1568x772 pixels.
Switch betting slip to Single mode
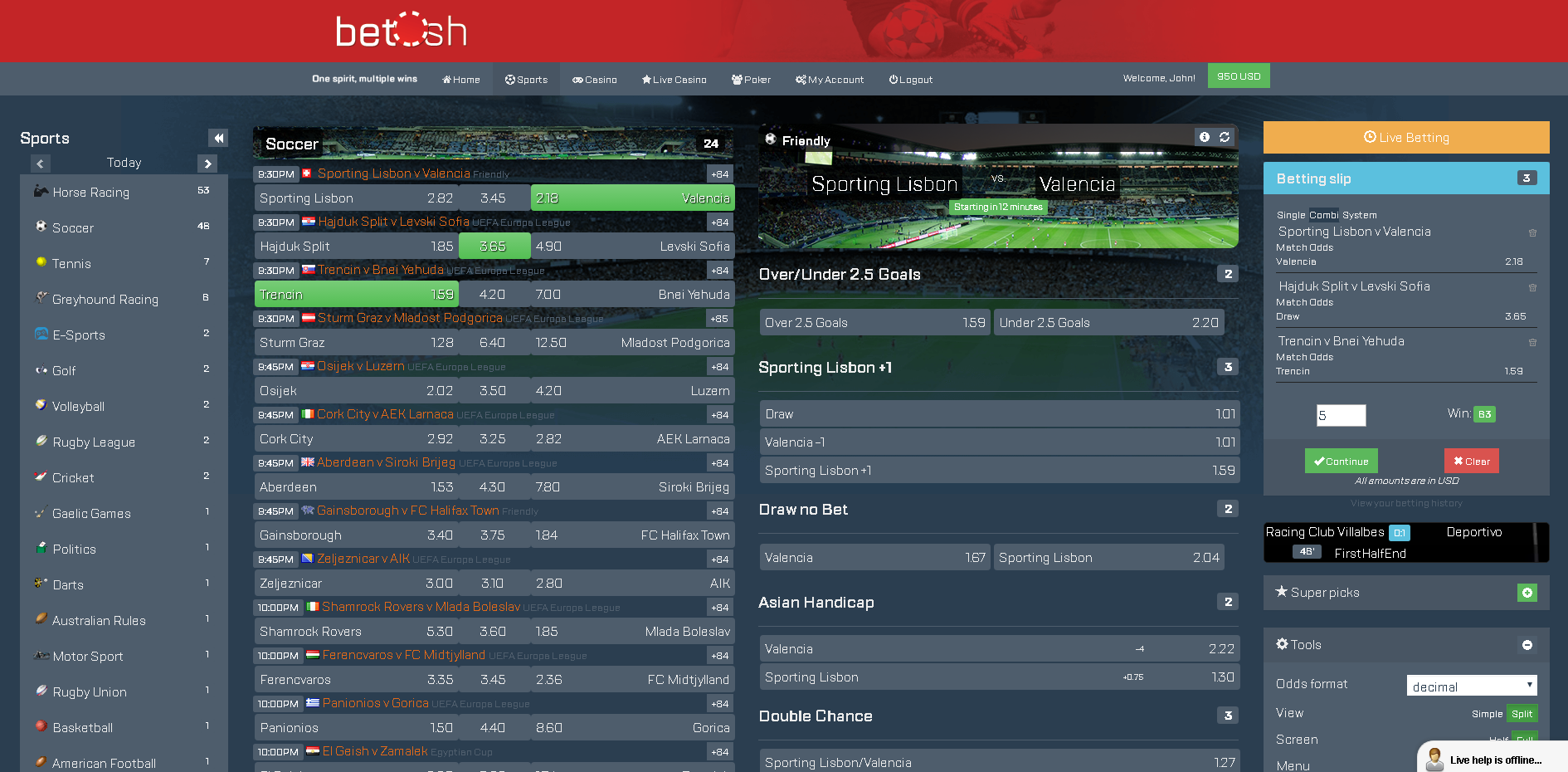[x=1290, y=215]
